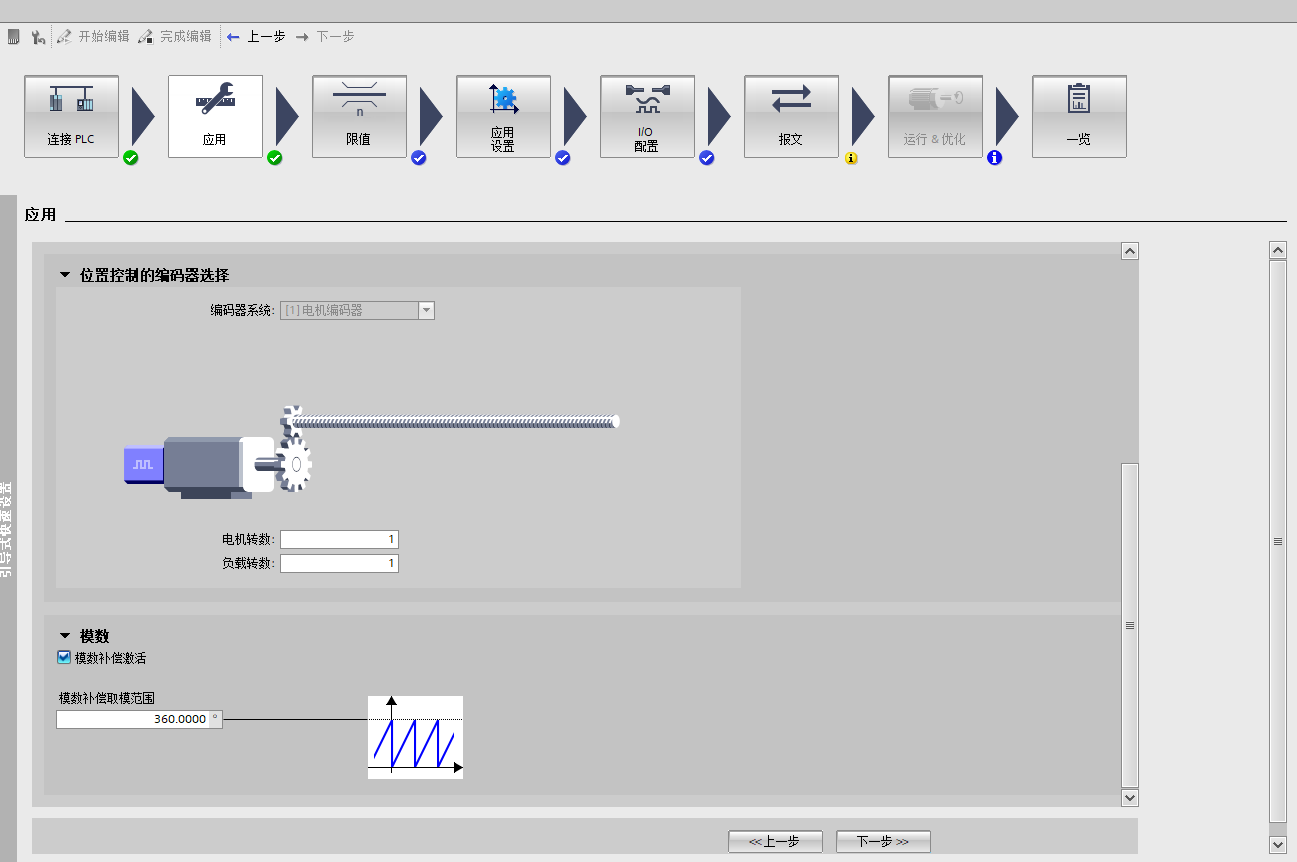Click the warning status icon under 报文

click(x=851, y=158)
